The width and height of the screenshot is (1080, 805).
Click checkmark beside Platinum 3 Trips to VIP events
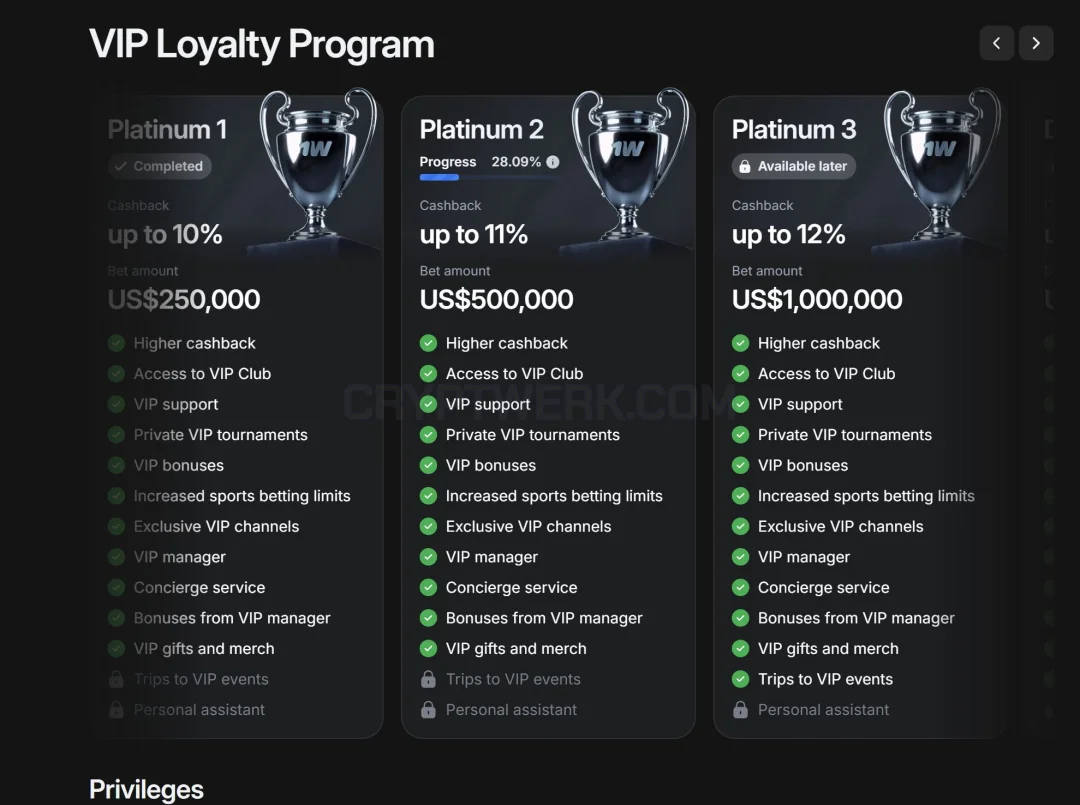(740, 679)
